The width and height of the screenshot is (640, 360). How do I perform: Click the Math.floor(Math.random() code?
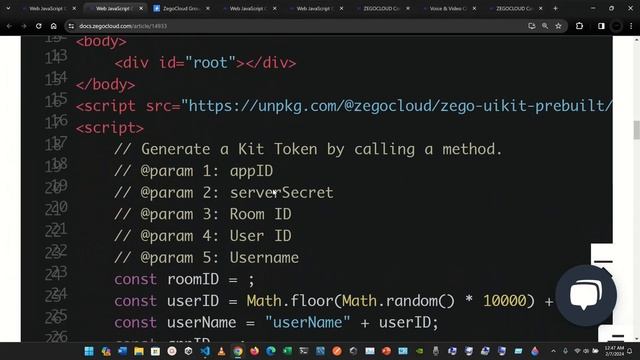point(350,301)
